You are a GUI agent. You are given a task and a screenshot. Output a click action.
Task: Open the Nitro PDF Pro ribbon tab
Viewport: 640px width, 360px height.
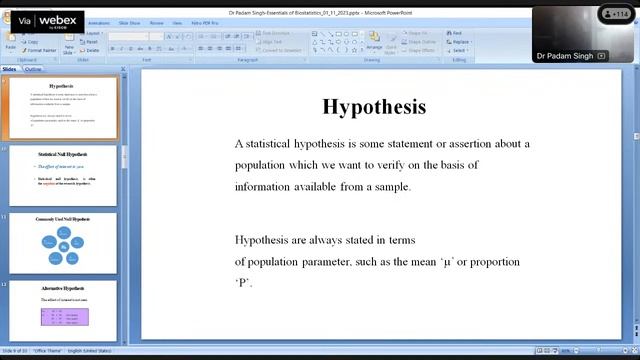click(x=205, y=23)
